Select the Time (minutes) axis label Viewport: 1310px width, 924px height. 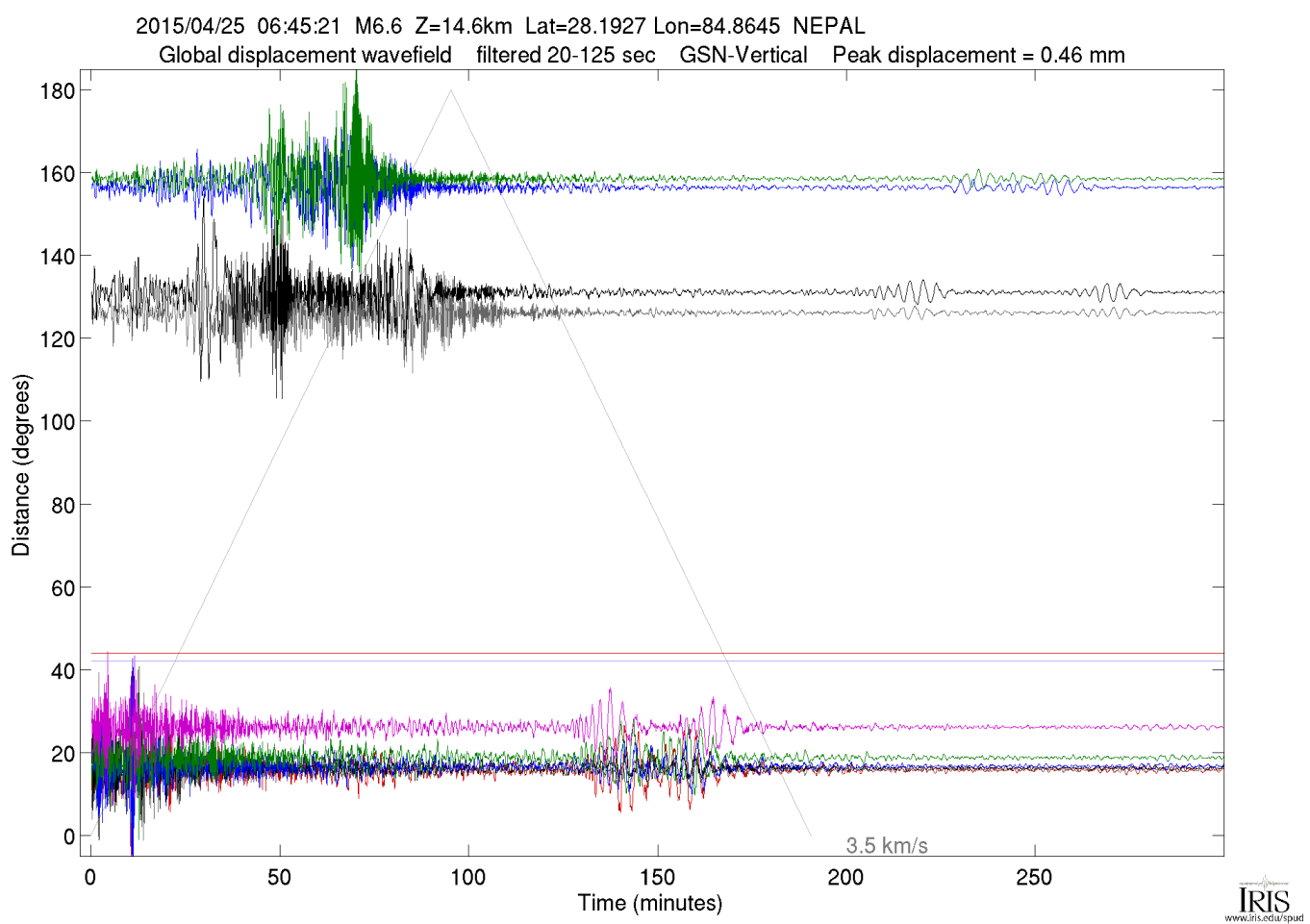[649, 903]
